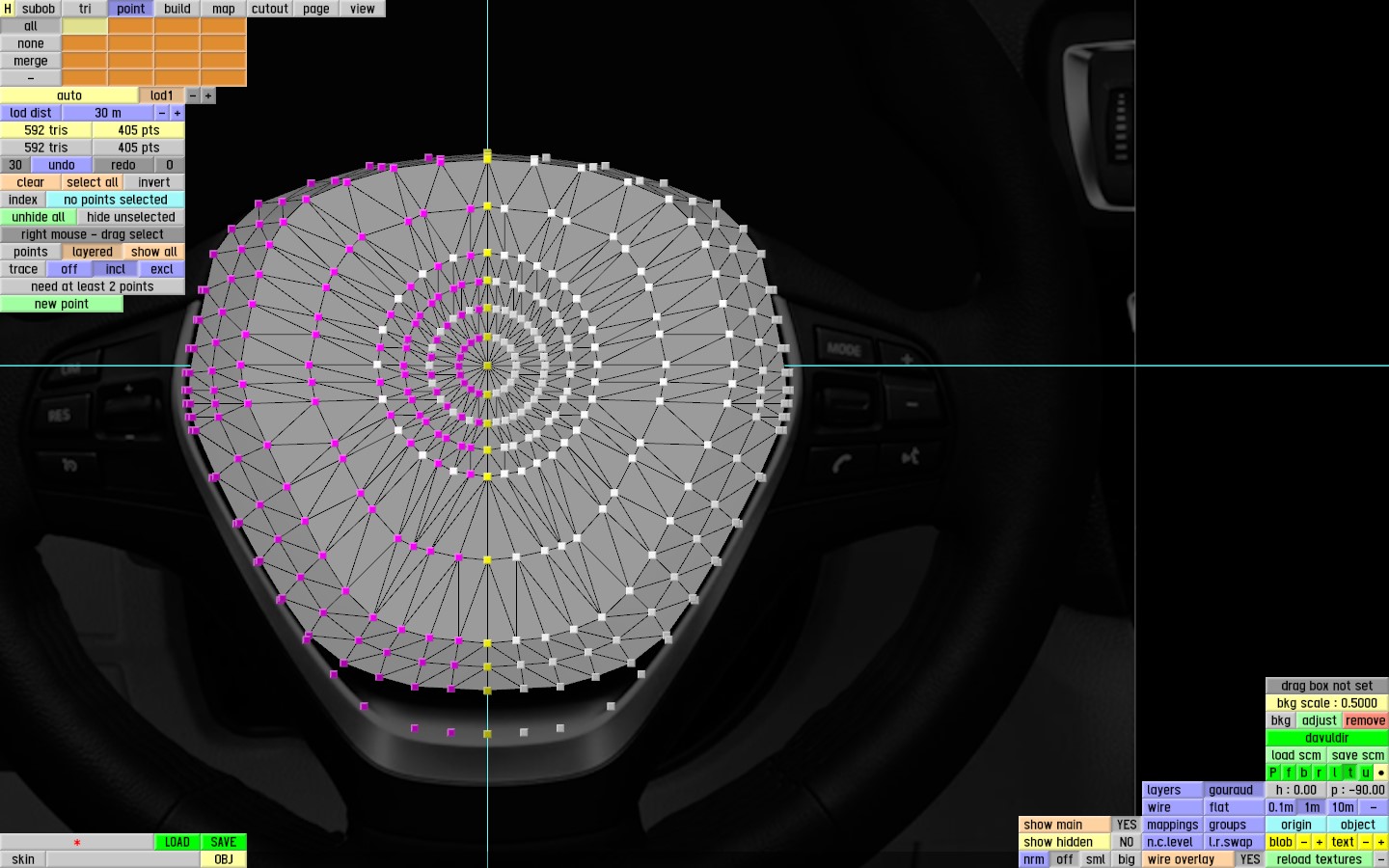Enable show all points display

coord(154,252)
